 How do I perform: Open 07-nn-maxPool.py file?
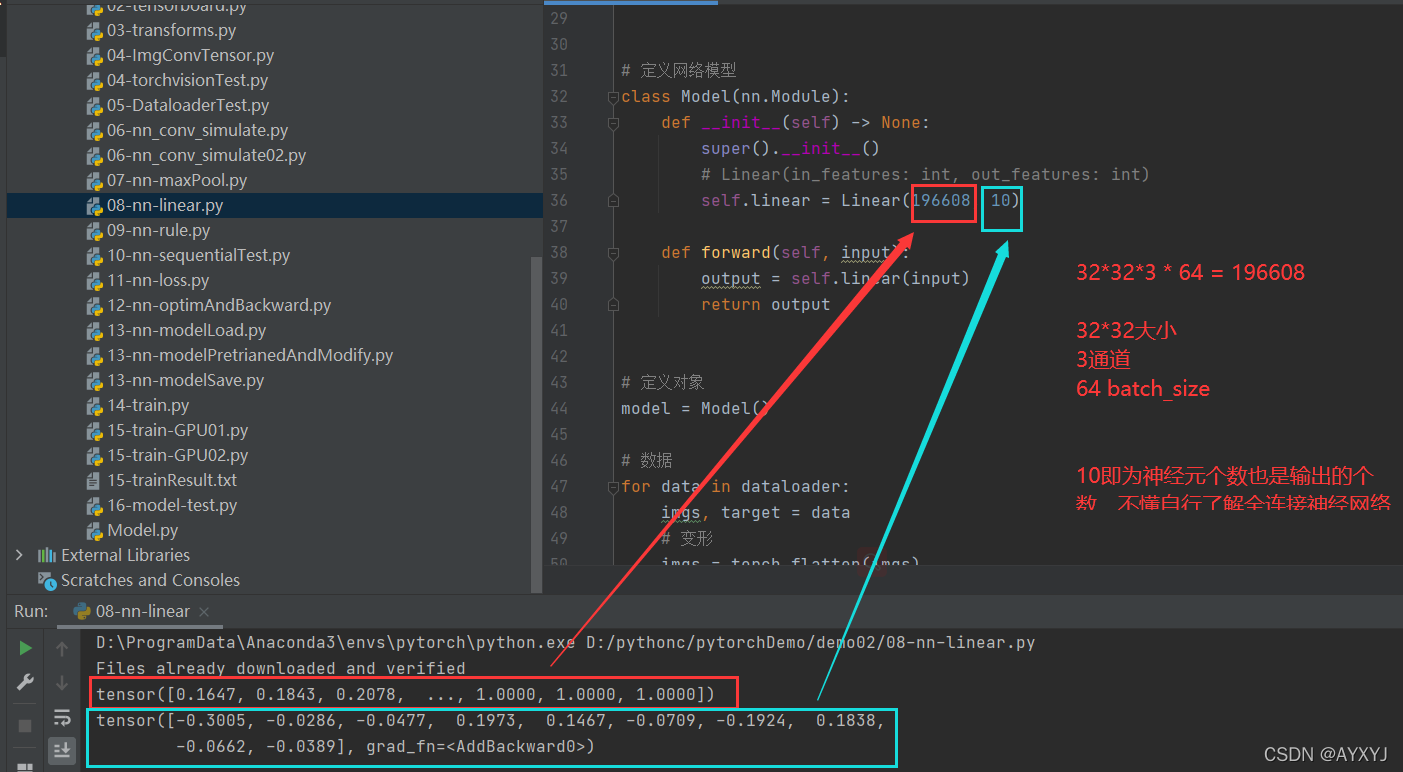pyautogui.click(x=177, y=180)
